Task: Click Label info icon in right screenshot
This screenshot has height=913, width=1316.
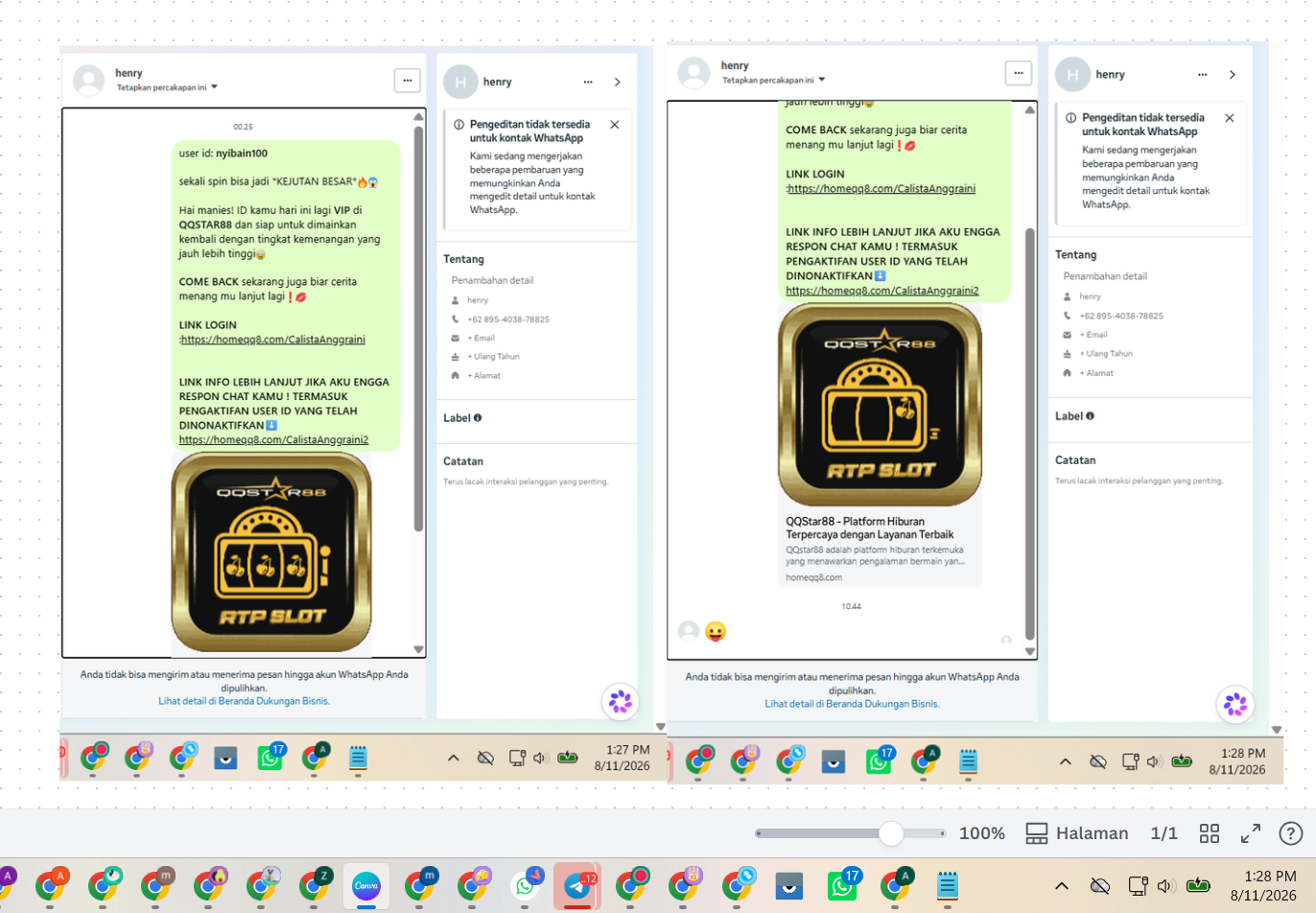Action: click(x=1090, y=416)
